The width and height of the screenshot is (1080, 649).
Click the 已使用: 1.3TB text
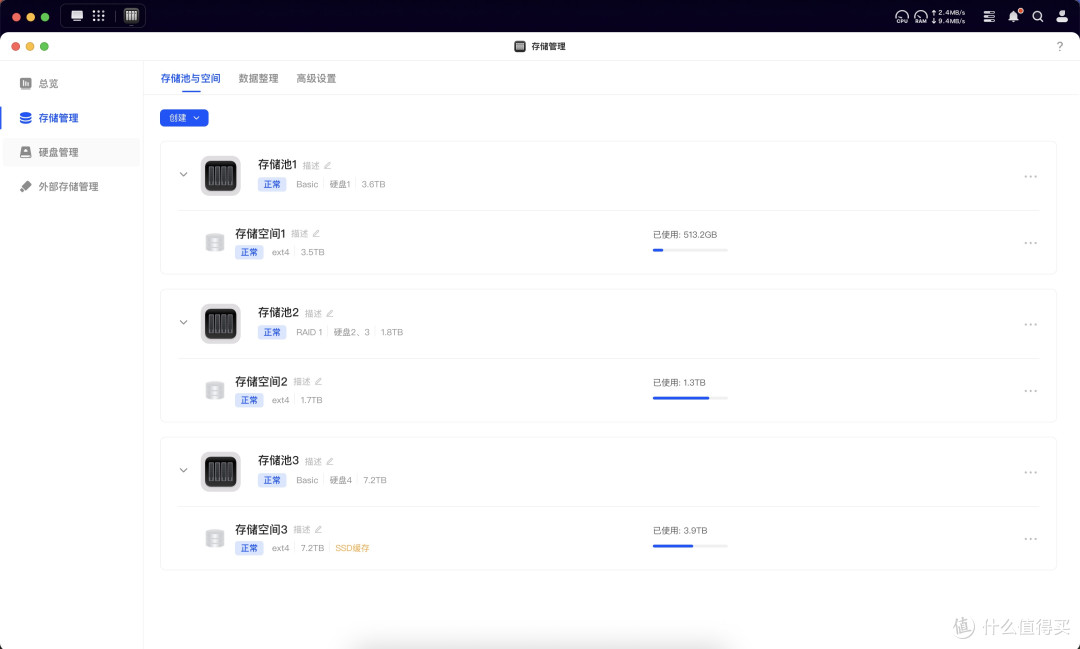click(679, 383)
